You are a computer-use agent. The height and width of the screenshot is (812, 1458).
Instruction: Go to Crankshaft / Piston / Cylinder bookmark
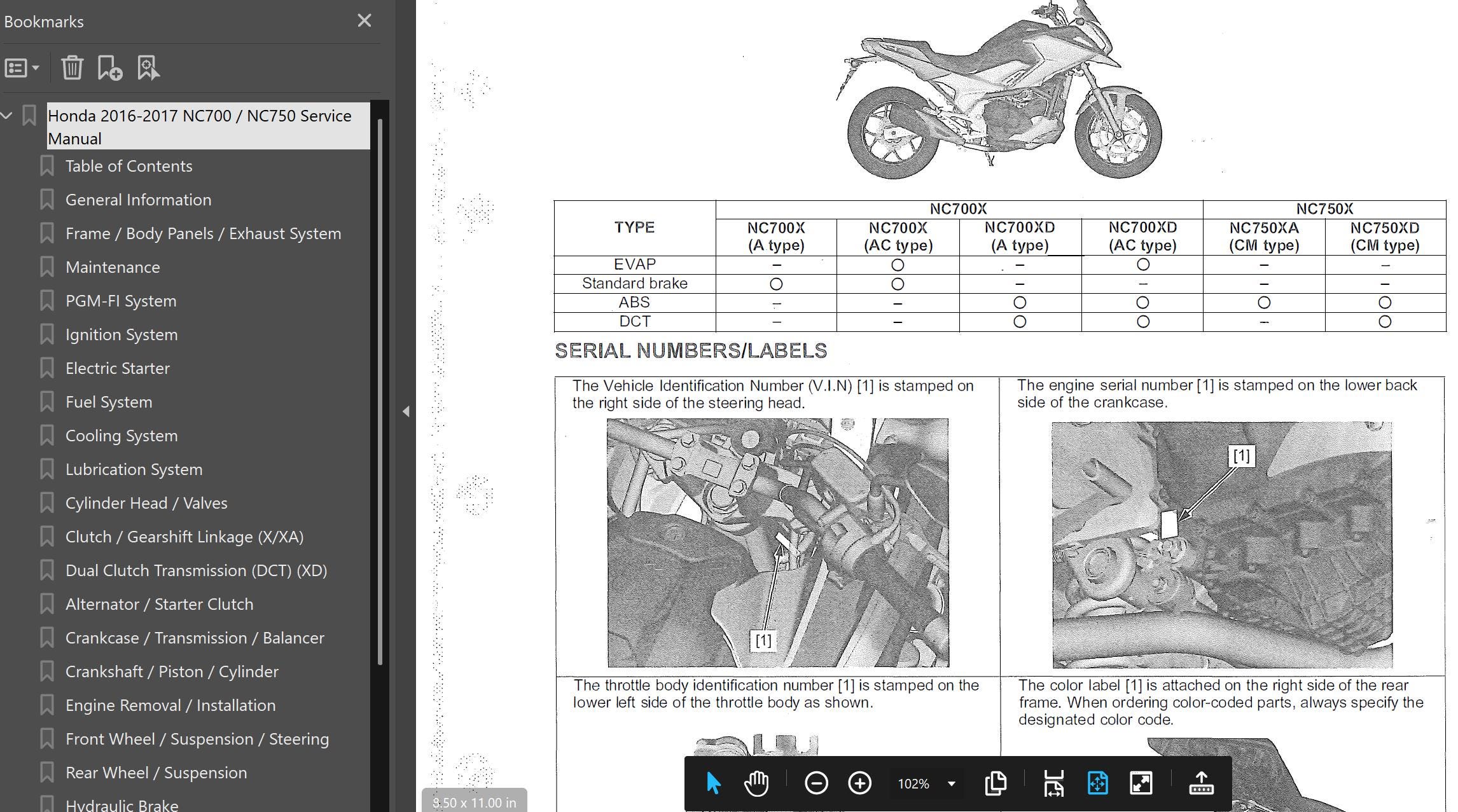pyautogui.click(x=172, y=671)
